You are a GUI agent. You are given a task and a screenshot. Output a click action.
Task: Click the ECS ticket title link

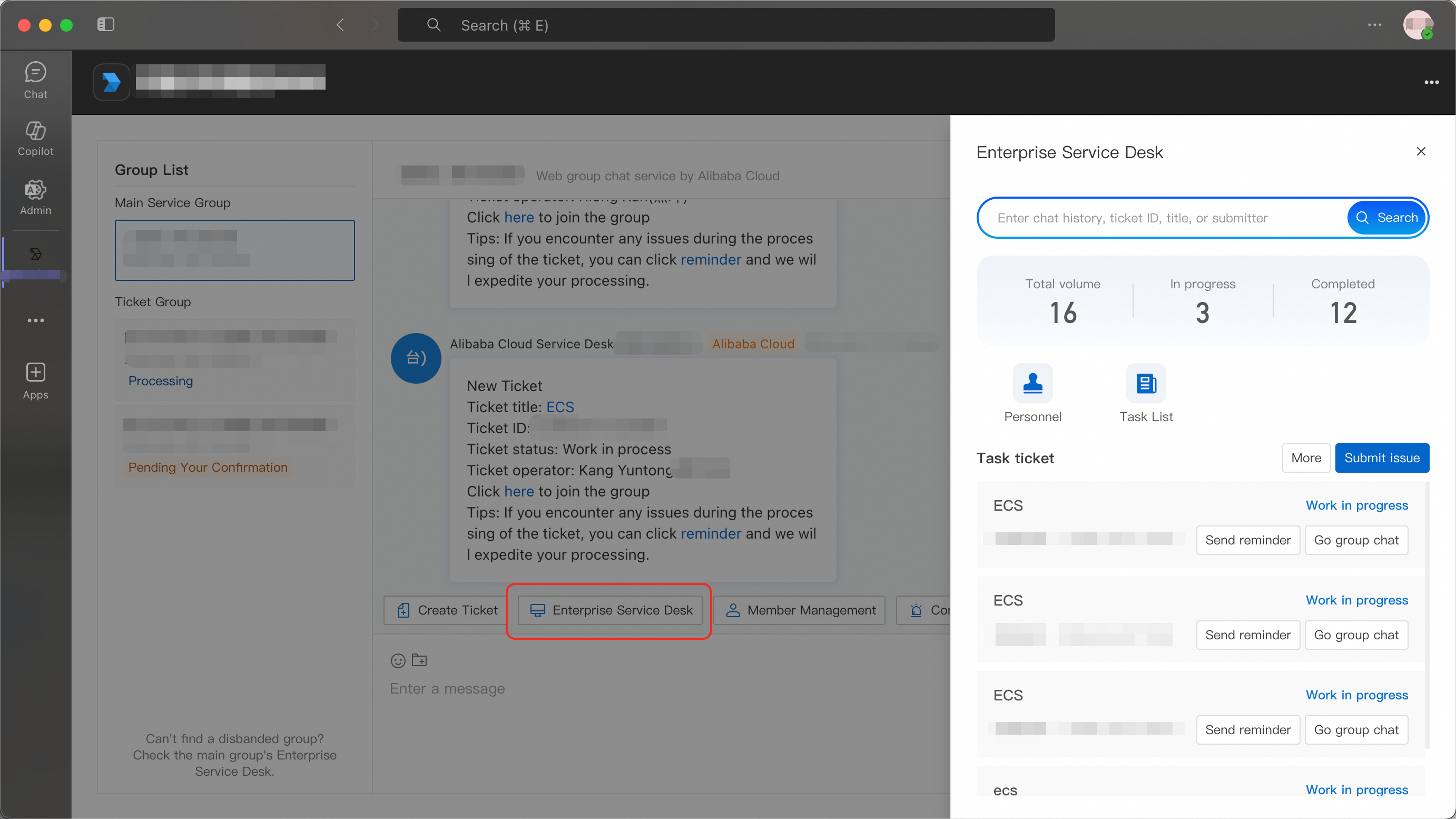tap(560, 407)
